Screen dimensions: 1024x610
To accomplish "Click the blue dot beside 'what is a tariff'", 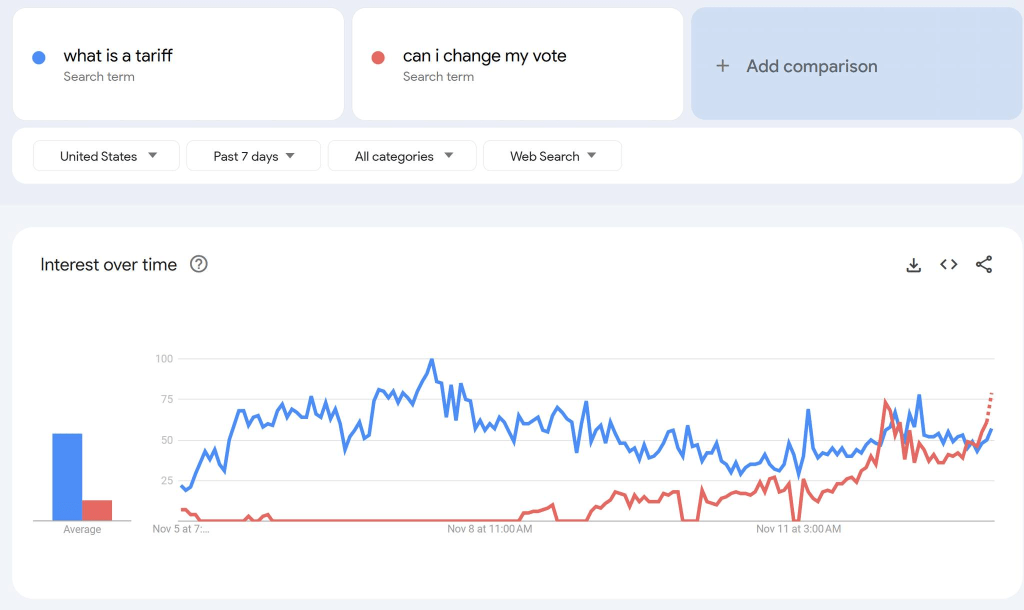I will click(x=39, y=57).
